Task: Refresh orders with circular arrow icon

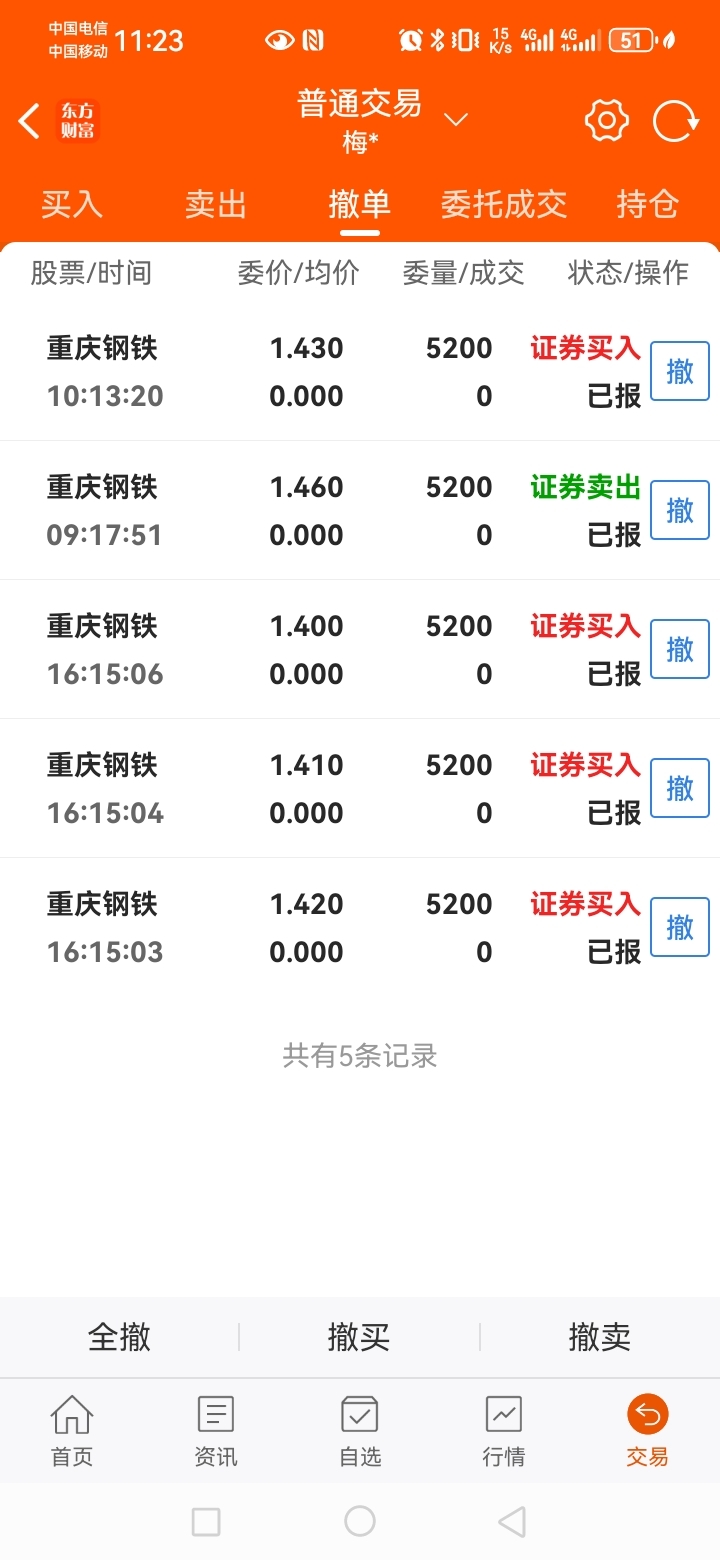Action: [676, 122]
